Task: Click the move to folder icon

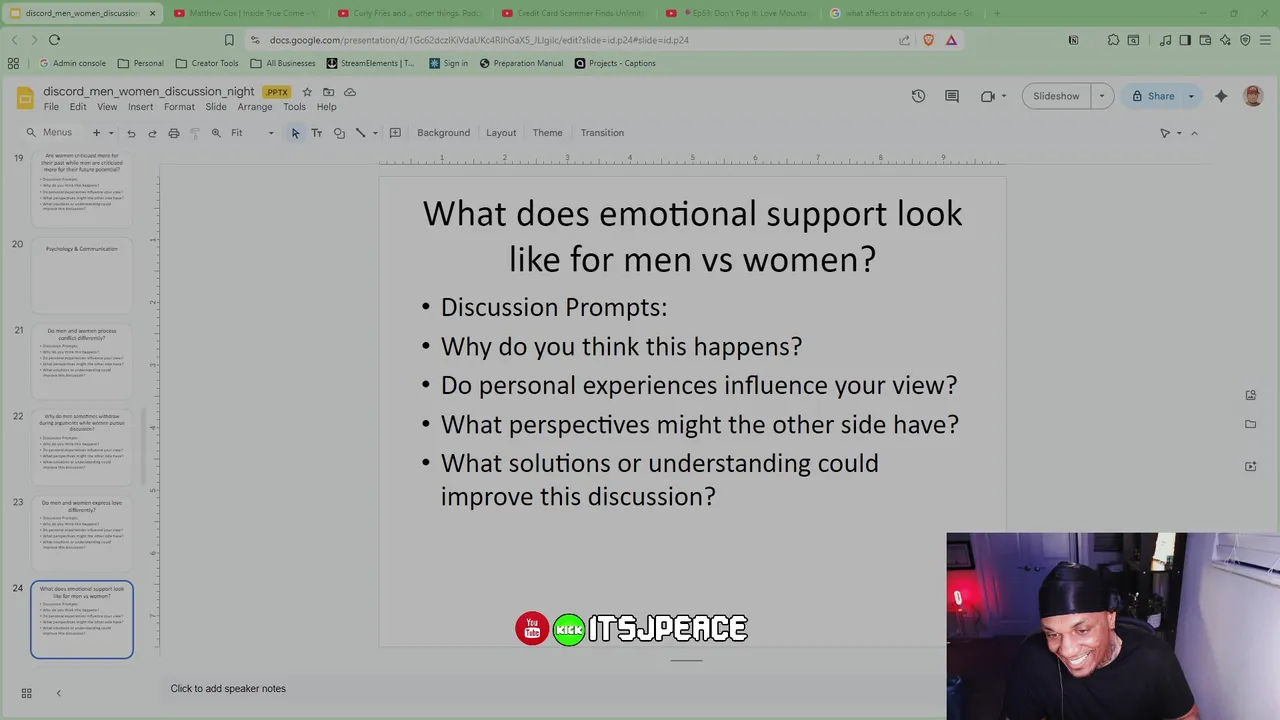Action: click(x=328, y=92)
